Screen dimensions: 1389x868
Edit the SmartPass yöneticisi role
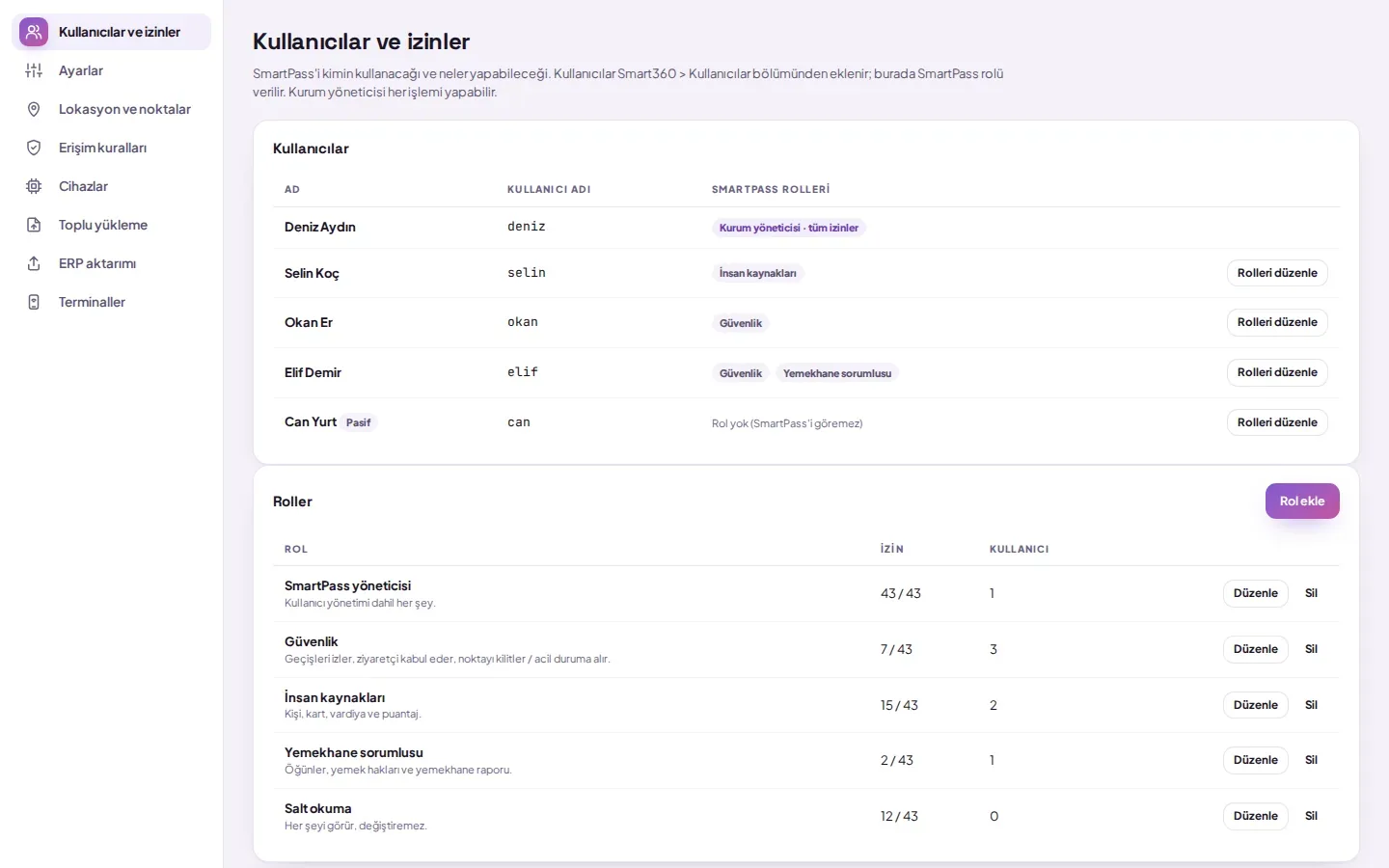click(1255, 593)
